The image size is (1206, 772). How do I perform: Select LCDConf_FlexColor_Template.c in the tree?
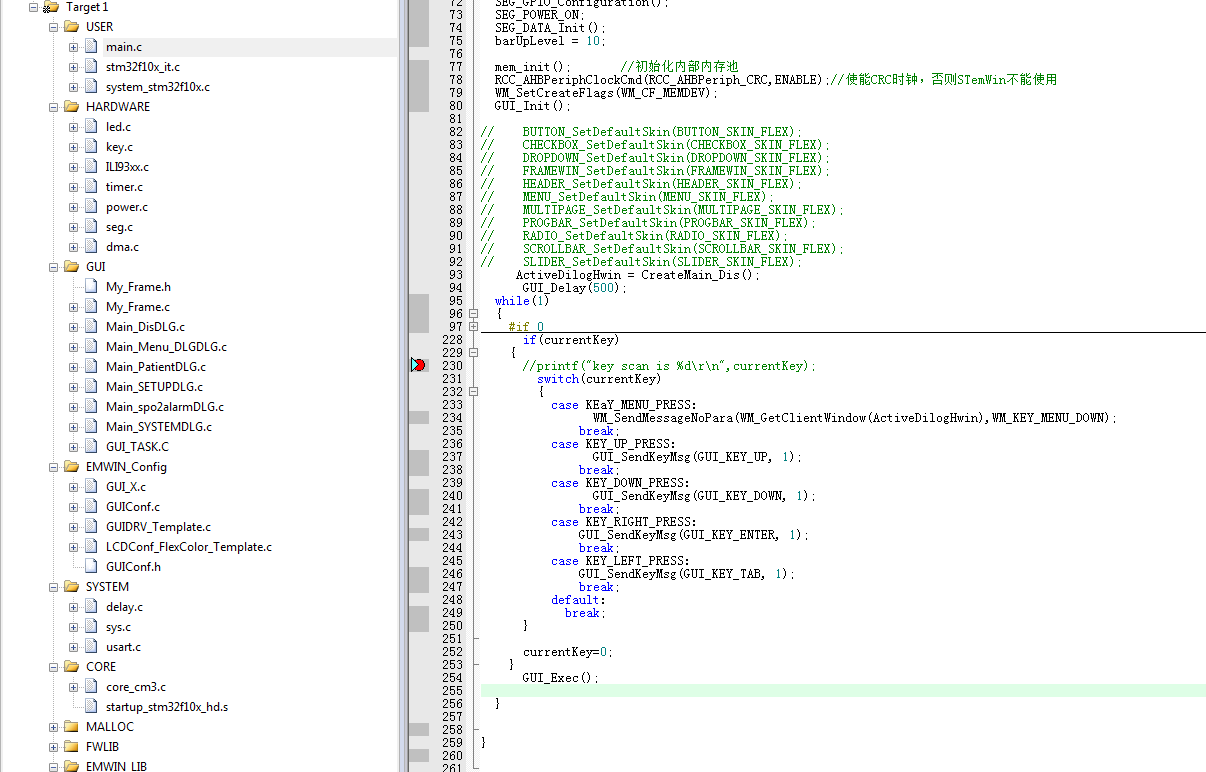pos(189,547)
